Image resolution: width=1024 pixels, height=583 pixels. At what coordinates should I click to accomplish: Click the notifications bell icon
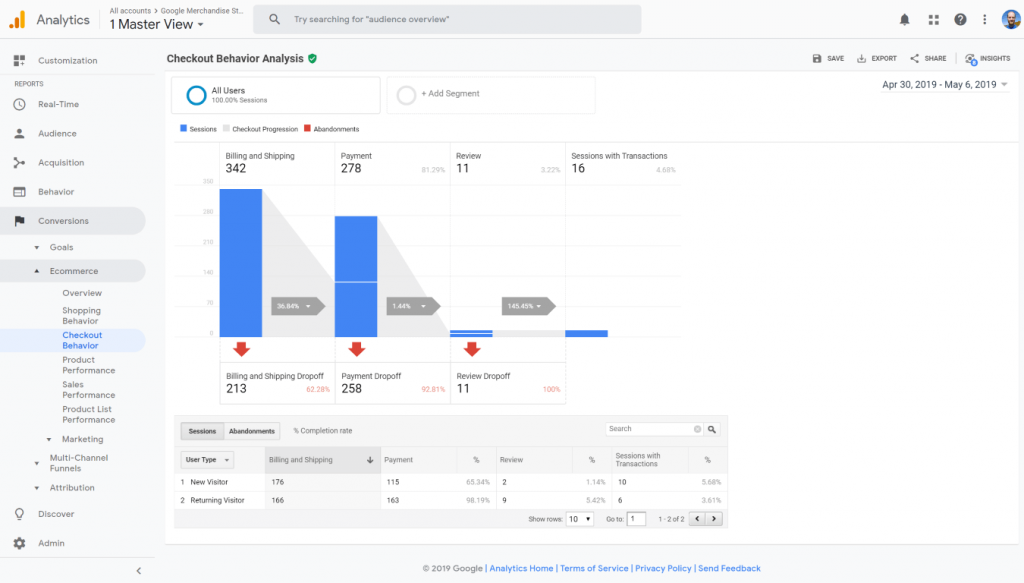tap(904, 18)
